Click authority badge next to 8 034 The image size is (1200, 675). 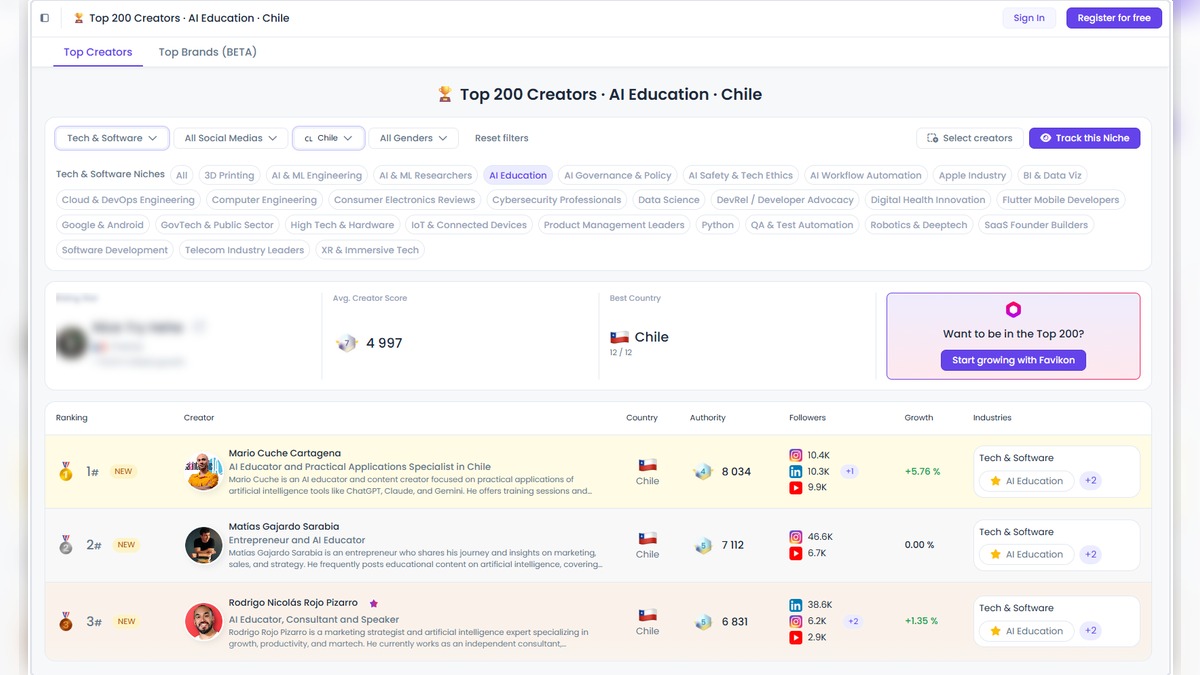coord(703,471)
